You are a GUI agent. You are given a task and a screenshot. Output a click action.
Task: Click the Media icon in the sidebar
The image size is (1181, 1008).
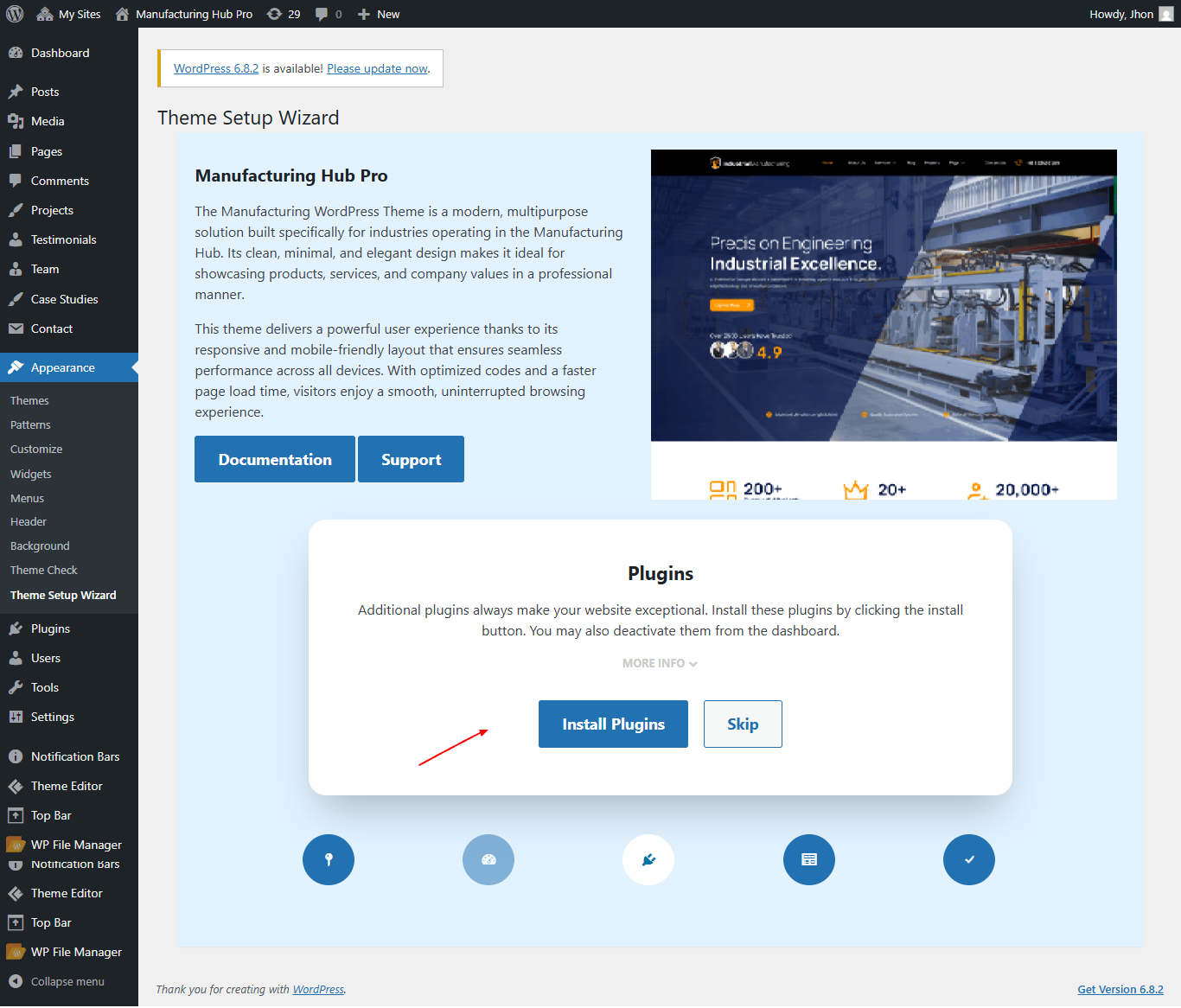coord(16,121)
